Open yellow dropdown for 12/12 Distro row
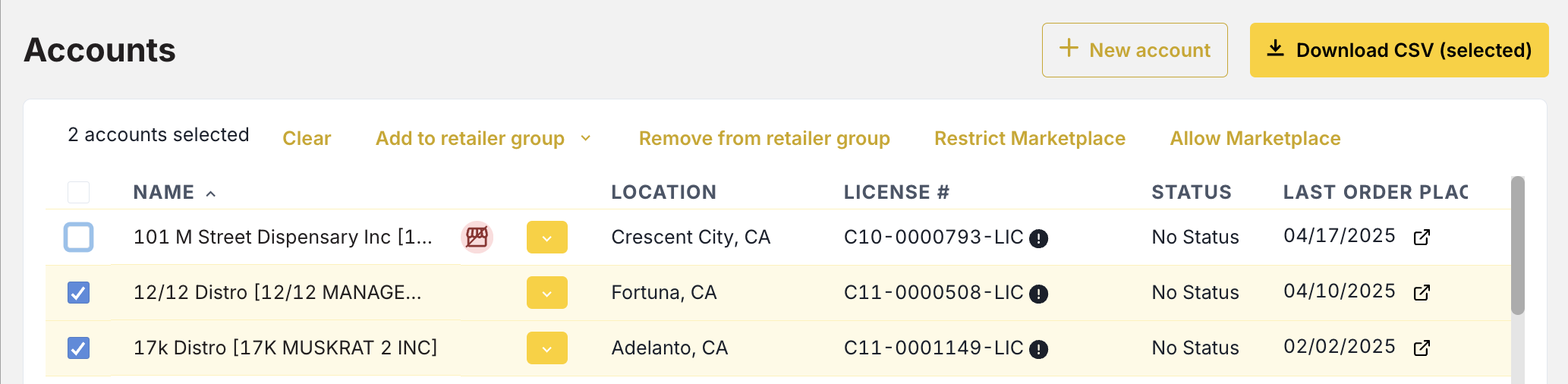The width and height of the screenshot is (1568, 384). click(x=546, y=293)
